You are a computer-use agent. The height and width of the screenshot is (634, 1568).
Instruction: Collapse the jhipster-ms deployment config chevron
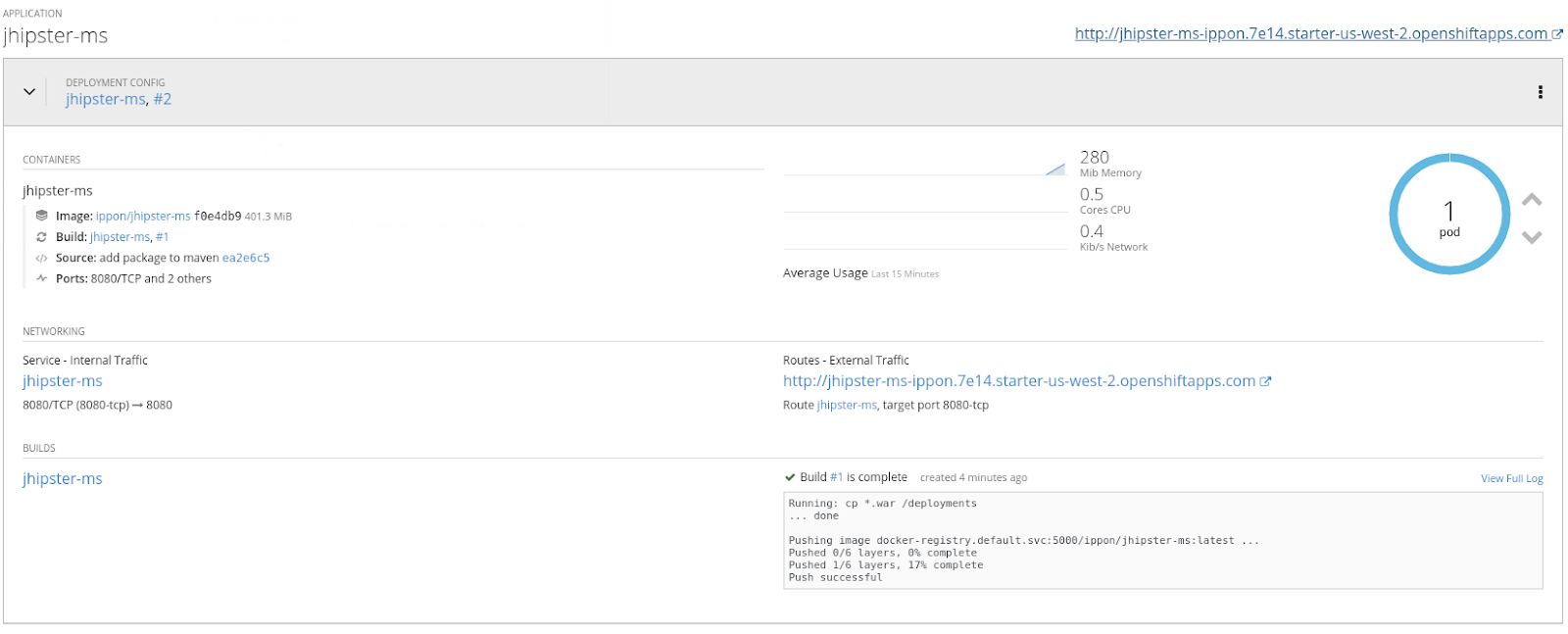click(29, 91)
